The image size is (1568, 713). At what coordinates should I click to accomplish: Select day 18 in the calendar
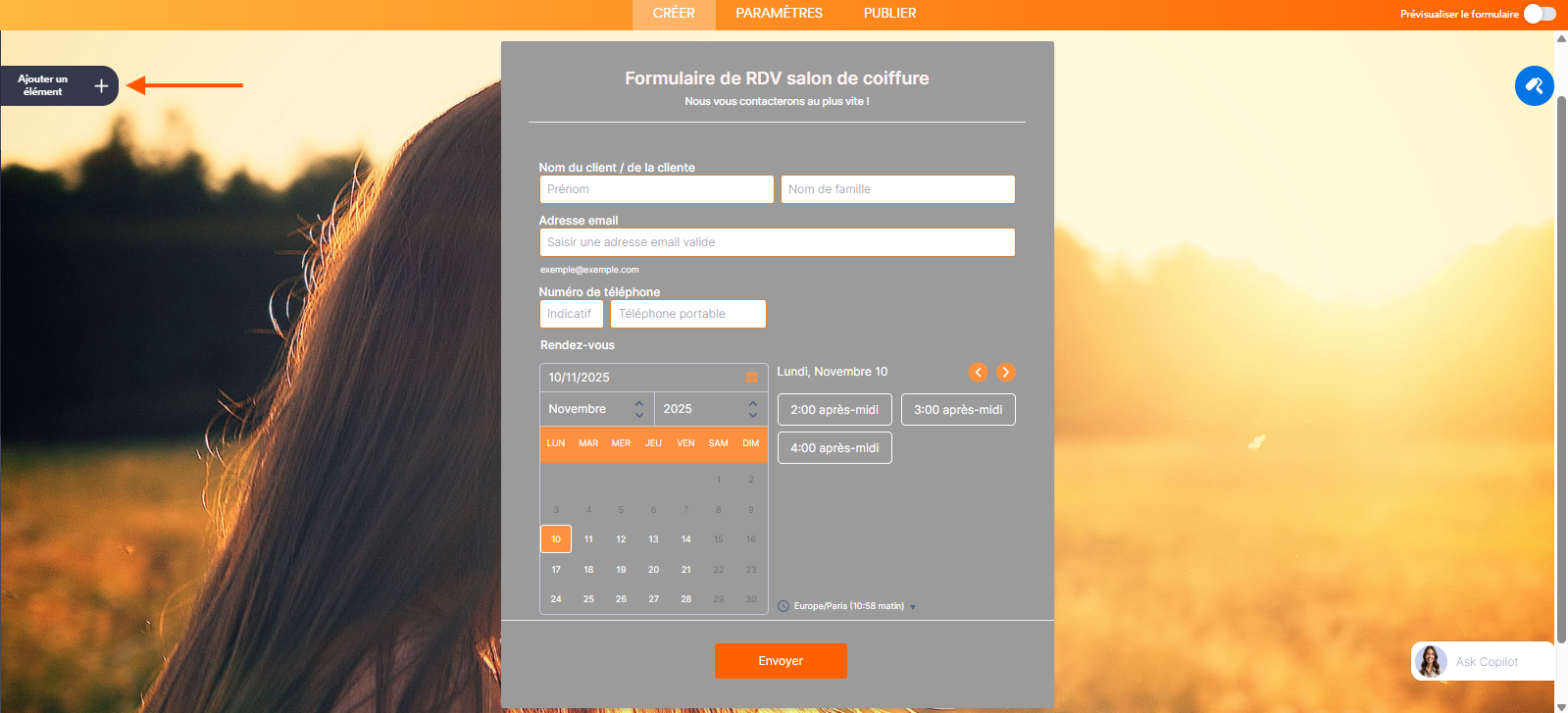click(x=588, y=570)
